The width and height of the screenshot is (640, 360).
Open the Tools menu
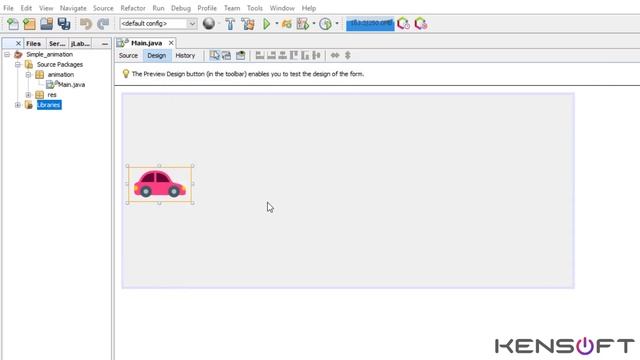click(255, 8)
